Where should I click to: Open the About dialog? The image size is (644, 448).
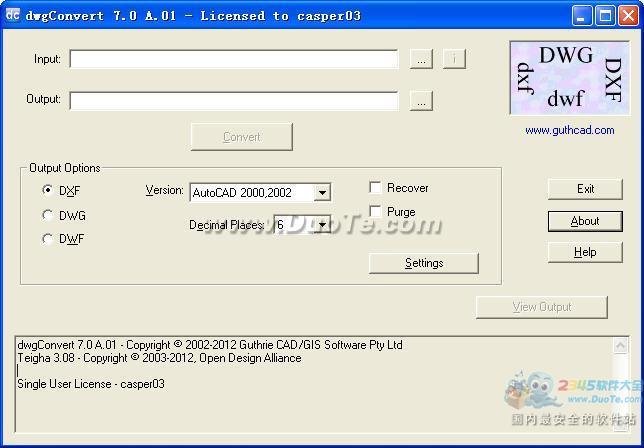click(585, 221)
